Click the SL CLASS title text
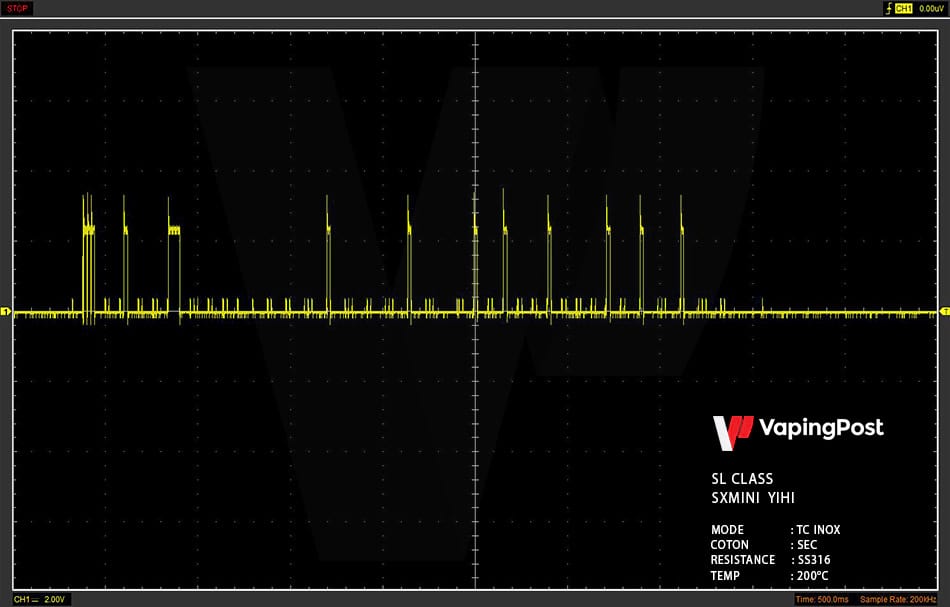The width and height of the screenshot is (950, 607). [x=742, y=479]
